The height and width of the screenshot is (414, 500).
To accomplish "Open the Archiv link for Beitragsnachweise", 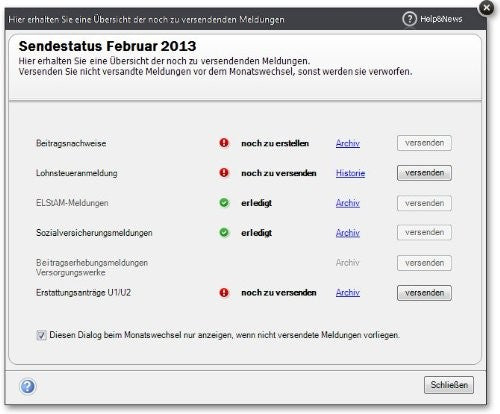I will [348, 143].
